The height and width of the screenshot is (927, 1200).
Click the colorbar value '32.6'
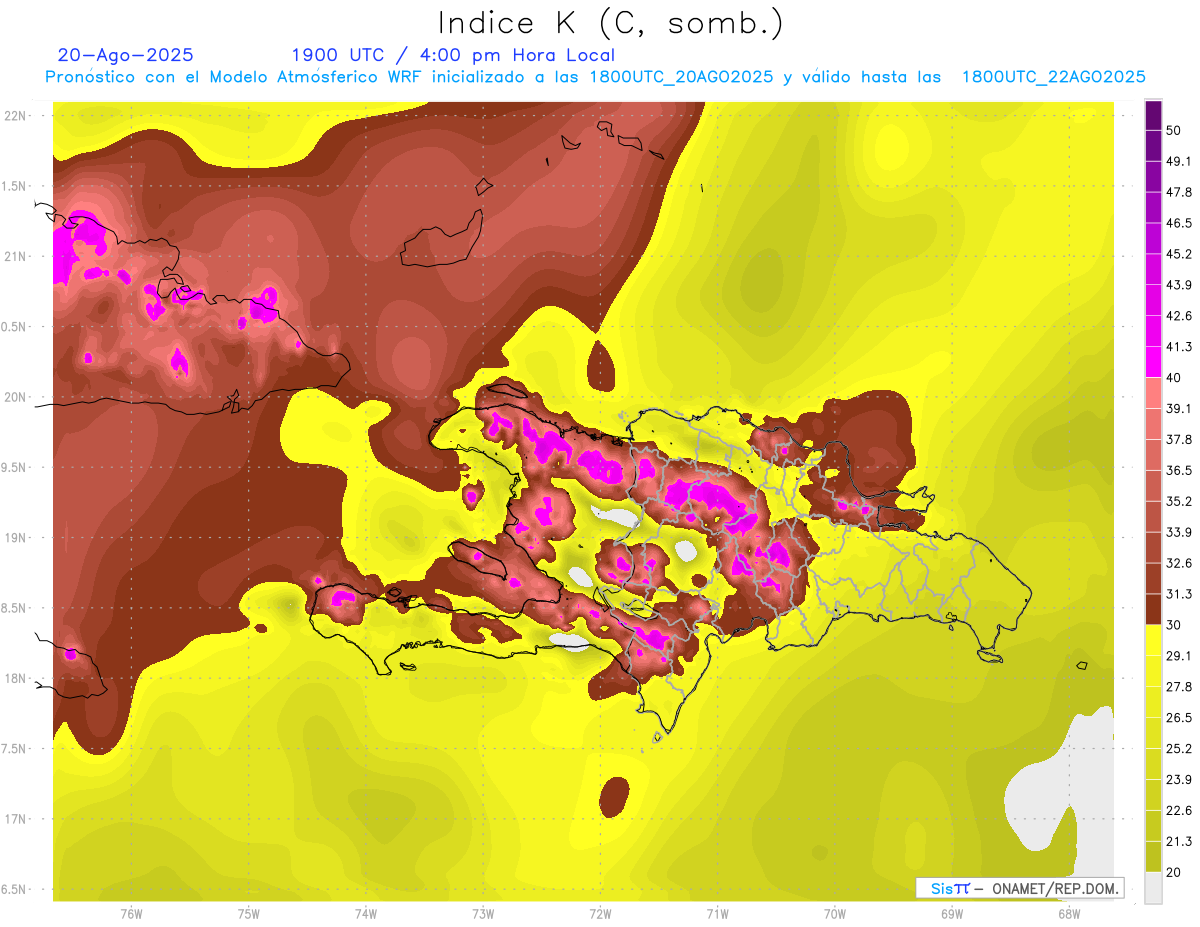pos(1178,563)
